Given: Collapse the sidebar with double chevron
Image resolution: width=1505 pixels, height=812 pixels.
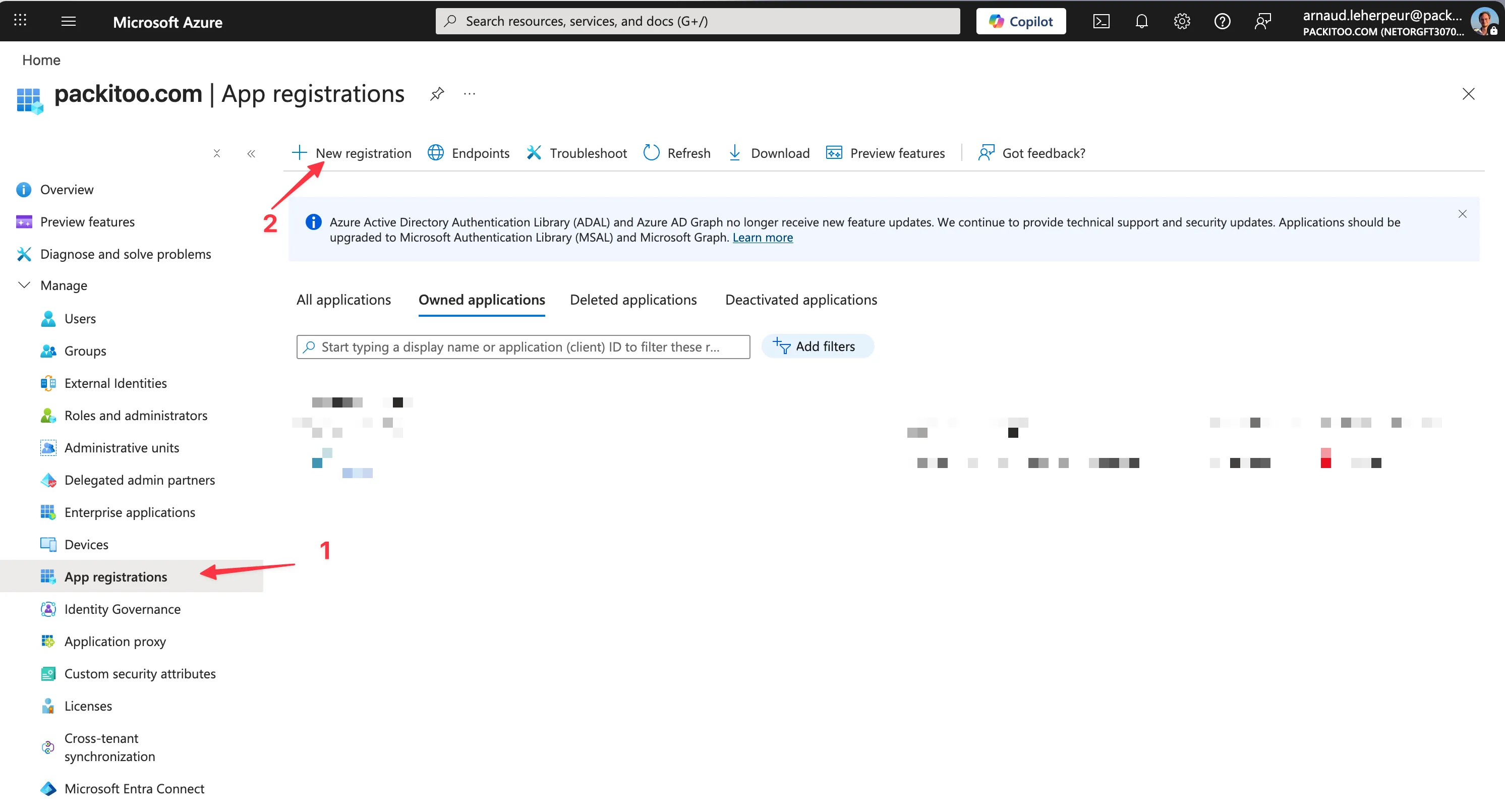Looking at the screenshot, I should 251,154.
